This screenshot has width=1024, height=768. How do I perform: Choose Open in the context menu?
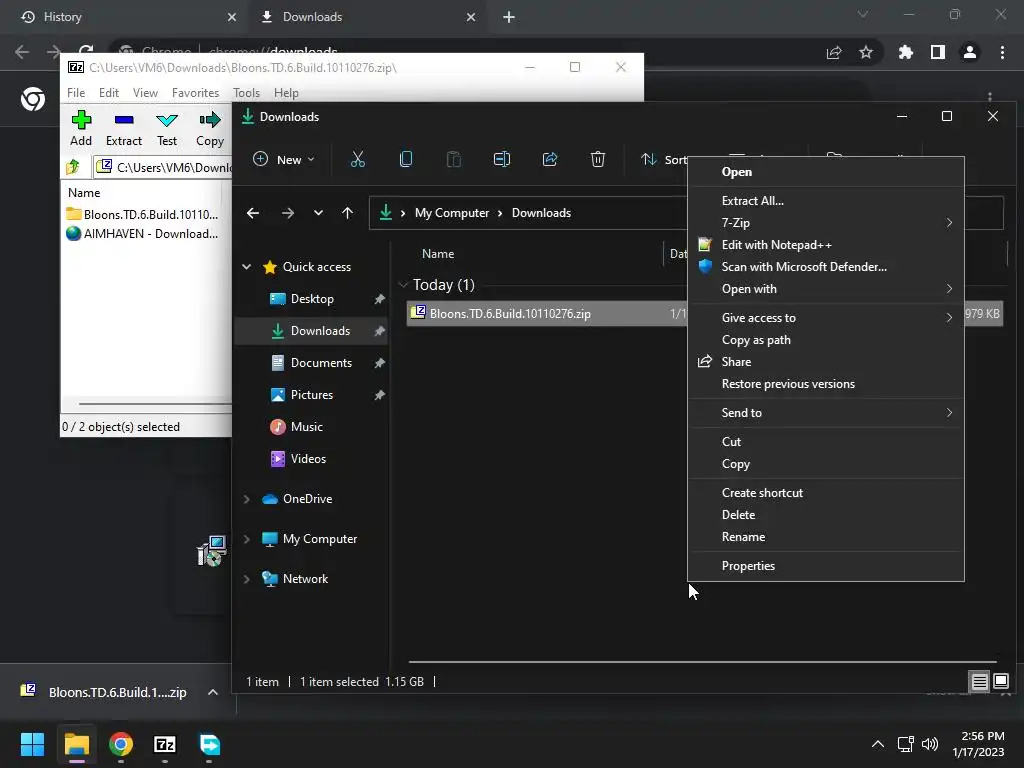pos(825,172)
